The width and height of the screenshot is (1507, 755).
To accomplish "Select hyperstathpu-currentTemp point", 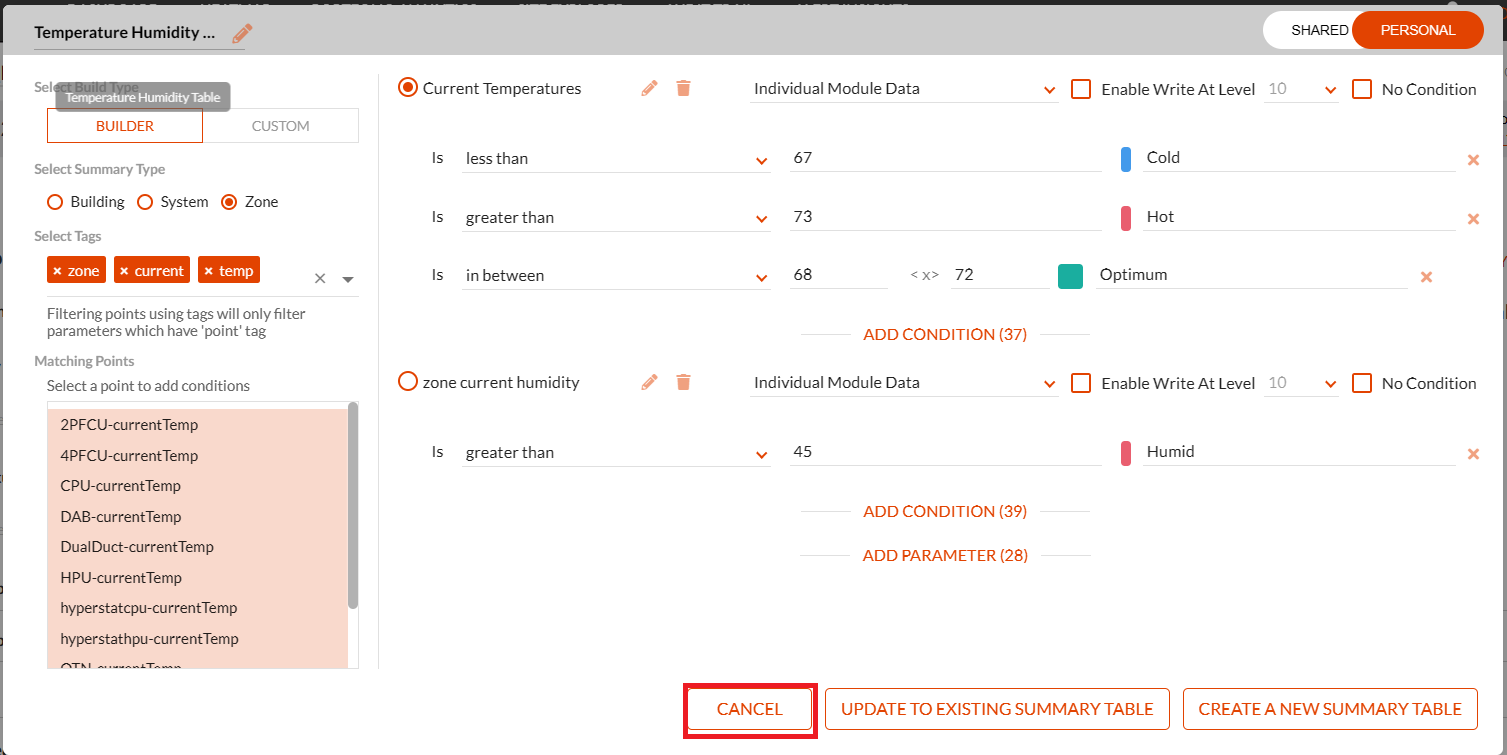I will [x=198, y=639].
